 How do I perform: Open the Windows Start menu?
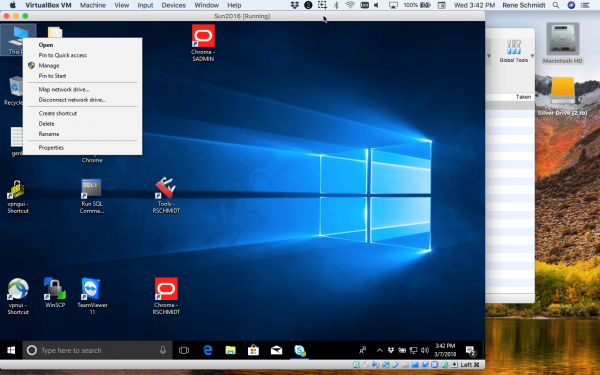point(11,350)
